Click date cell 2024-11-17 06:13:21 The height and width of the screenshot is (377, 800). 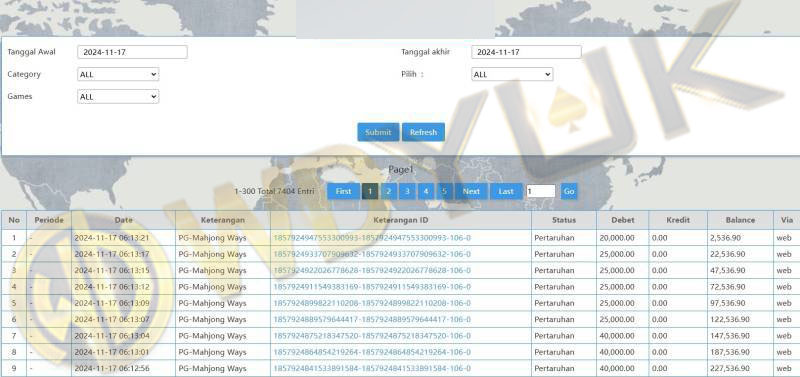pos(112,238)
